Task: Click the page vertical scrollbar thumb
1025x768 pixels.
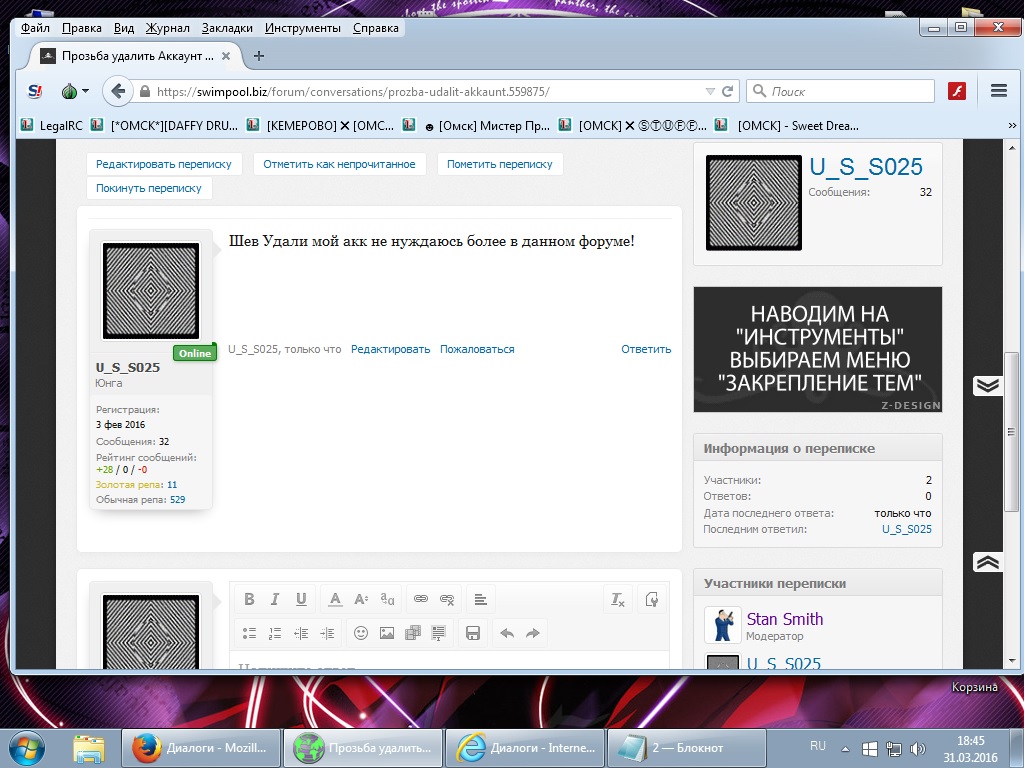Action: 1011,431
